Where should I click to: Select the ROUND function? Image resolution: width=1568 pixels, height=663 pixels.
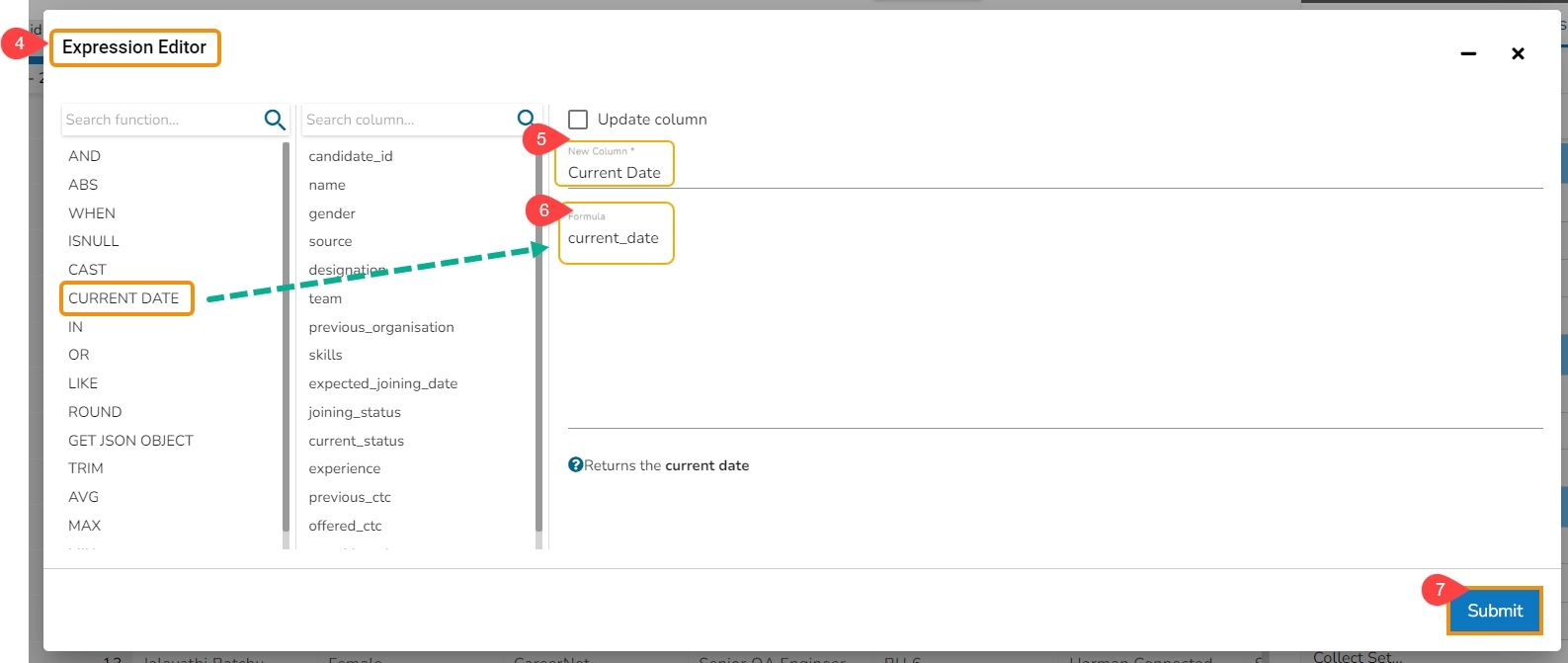click(x=95, y=412)
